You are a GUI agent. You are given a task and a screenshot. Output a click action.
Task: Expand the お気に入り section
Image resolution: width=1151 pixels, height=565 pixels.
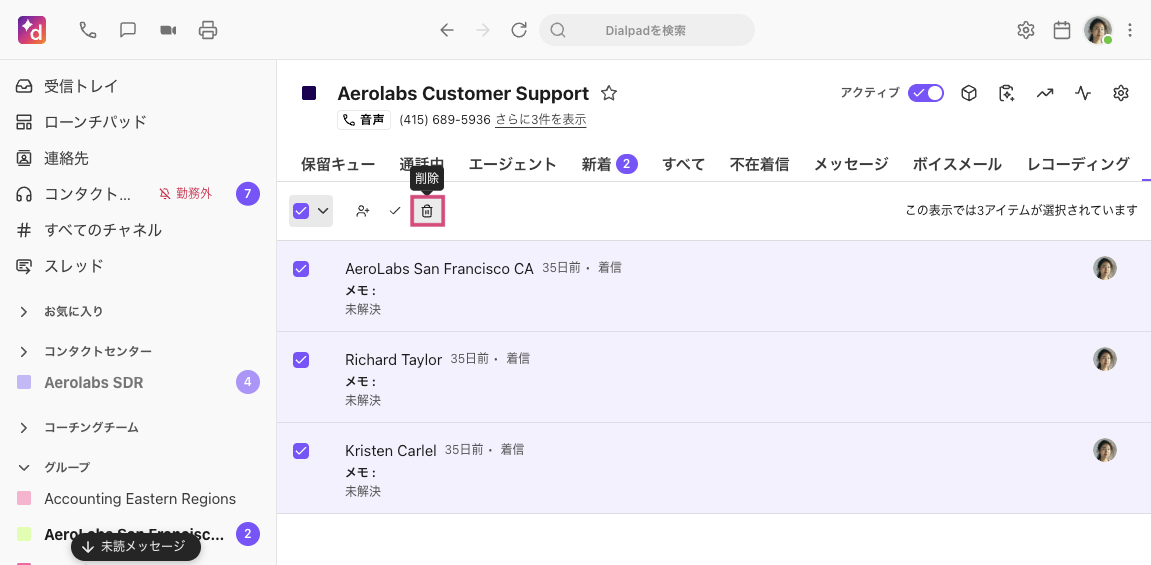pos(24,312)
